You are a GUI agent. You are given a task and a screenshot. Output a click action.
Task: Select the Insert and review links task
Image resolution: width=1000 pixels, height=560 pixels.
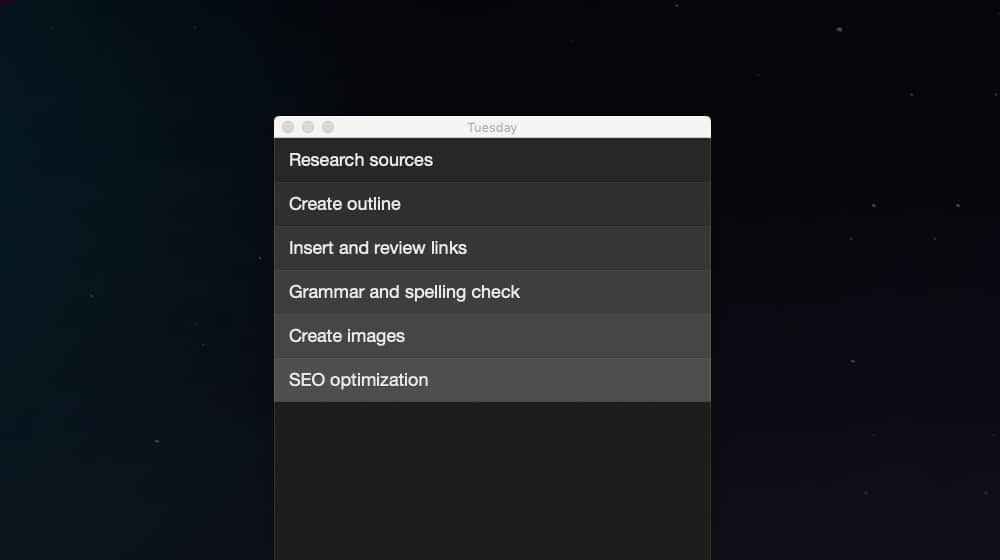(x=492, y=248)
